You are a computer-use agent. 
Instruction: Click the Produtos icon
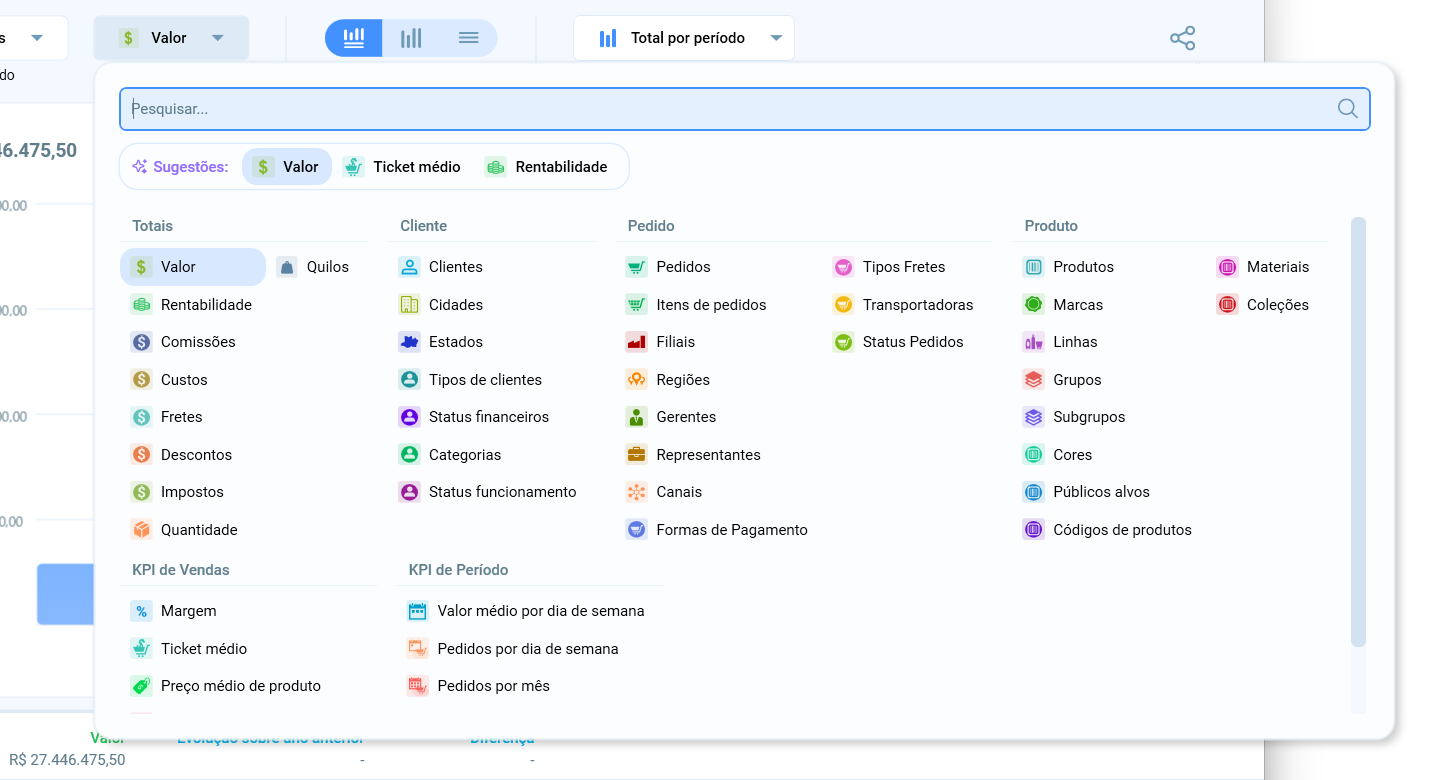[x=1033, y=267]
